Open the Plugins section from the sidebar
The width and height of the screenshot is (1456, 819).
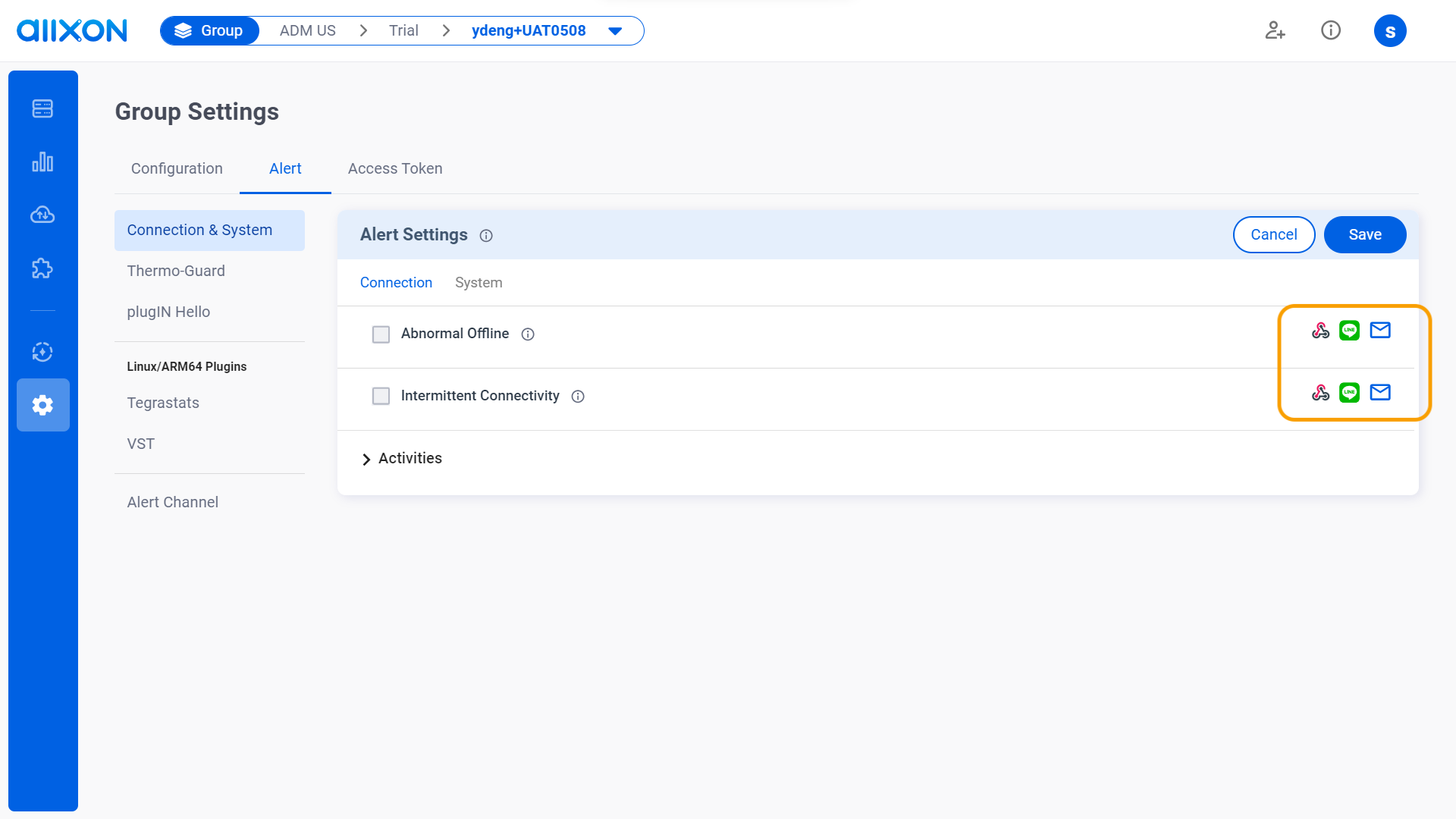pos(42,268)
